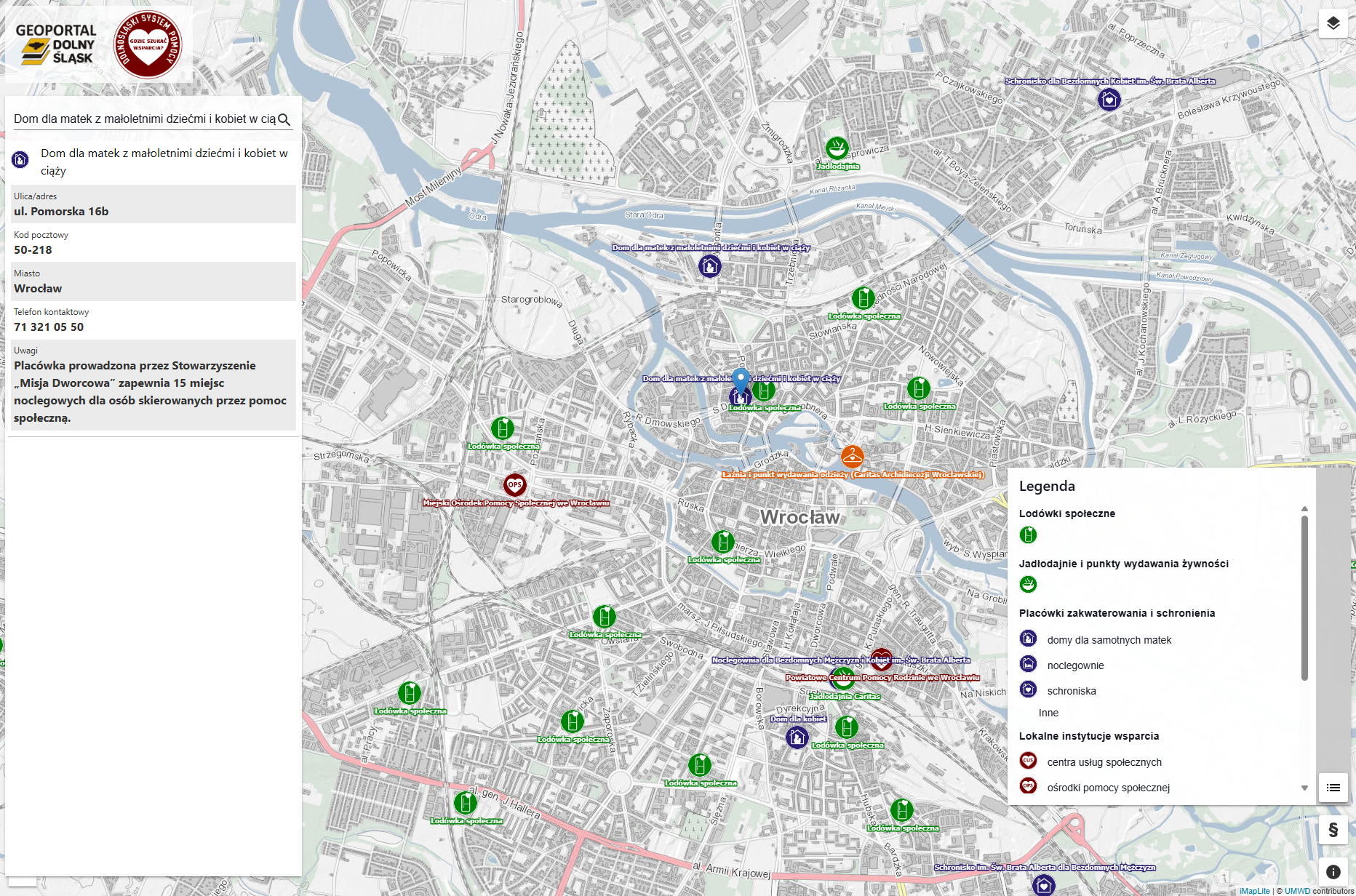Screen dimensions: 1356x896
Task: Click the search magnifier icon
Action: tap(284, 119)
